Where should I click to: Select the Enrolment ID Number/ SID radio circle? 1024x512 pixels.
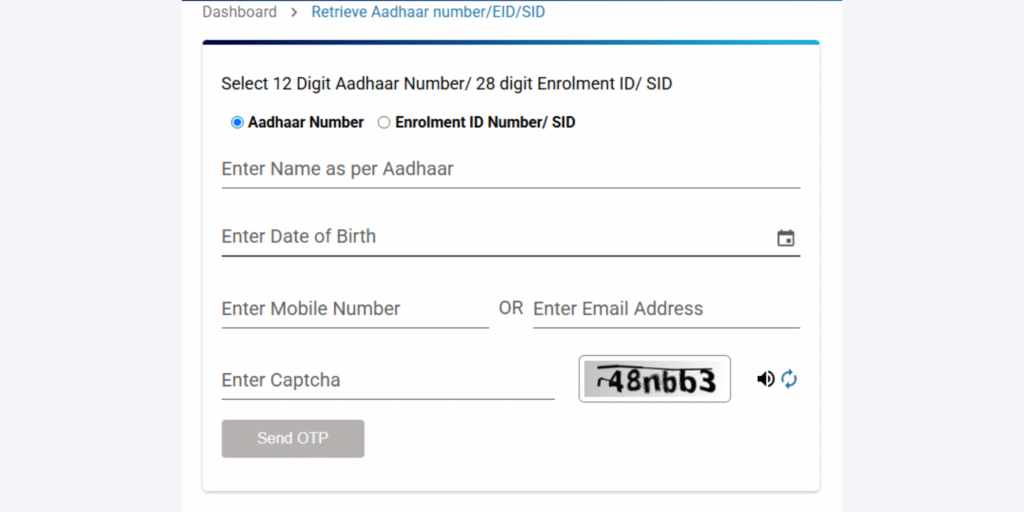click(x=384, y=122)
